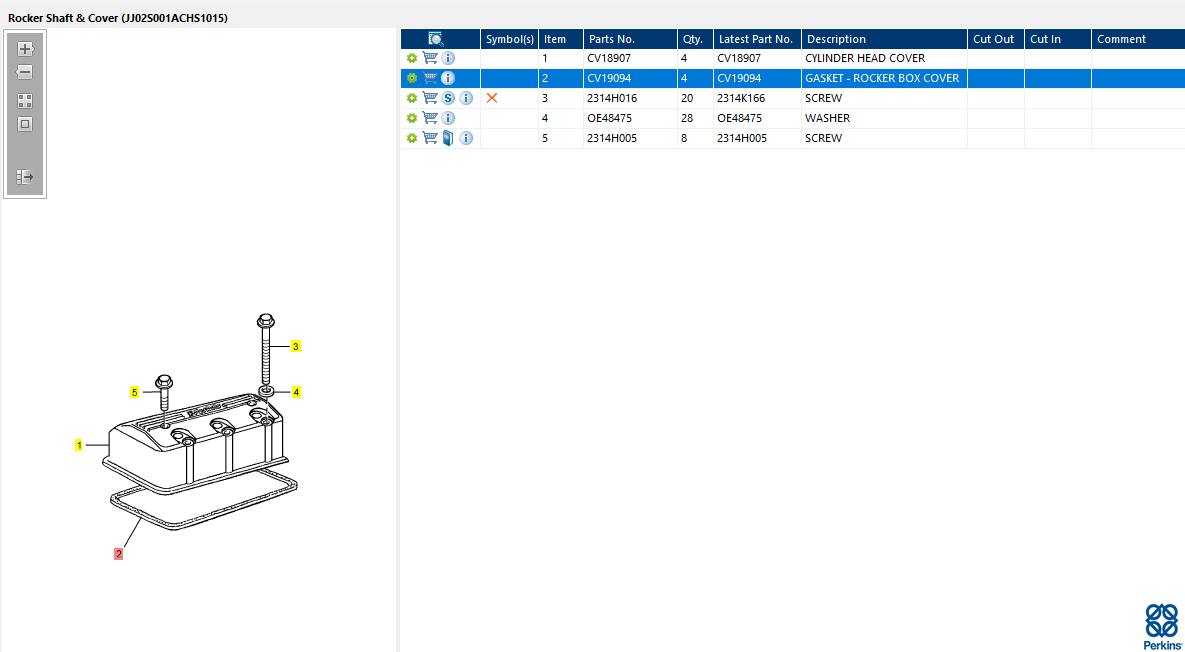This screenshot has height=652, width=1185.
Task: Open info for WASHER row
Action: [448, 118]
